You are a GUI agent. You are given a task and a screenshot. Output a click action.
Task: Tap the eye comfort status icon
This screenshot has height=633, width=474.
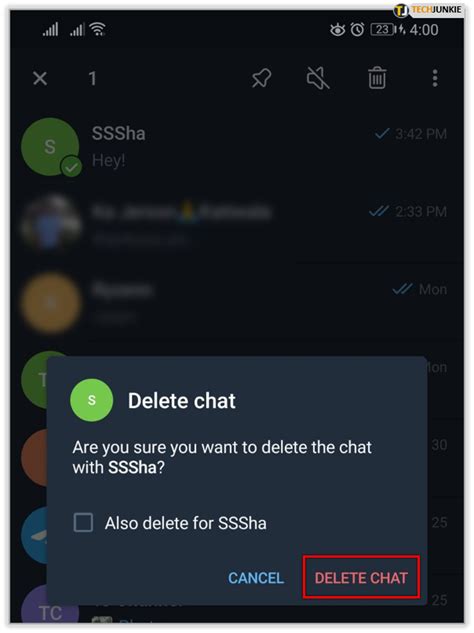[x=338, y=30]
